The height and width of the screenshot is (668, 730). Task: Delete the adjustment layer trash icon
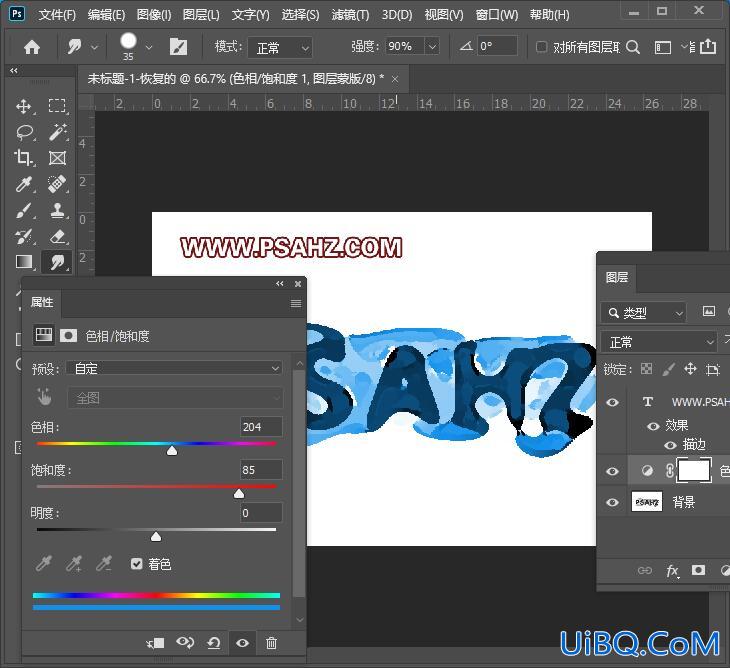[x=271, y=643]
